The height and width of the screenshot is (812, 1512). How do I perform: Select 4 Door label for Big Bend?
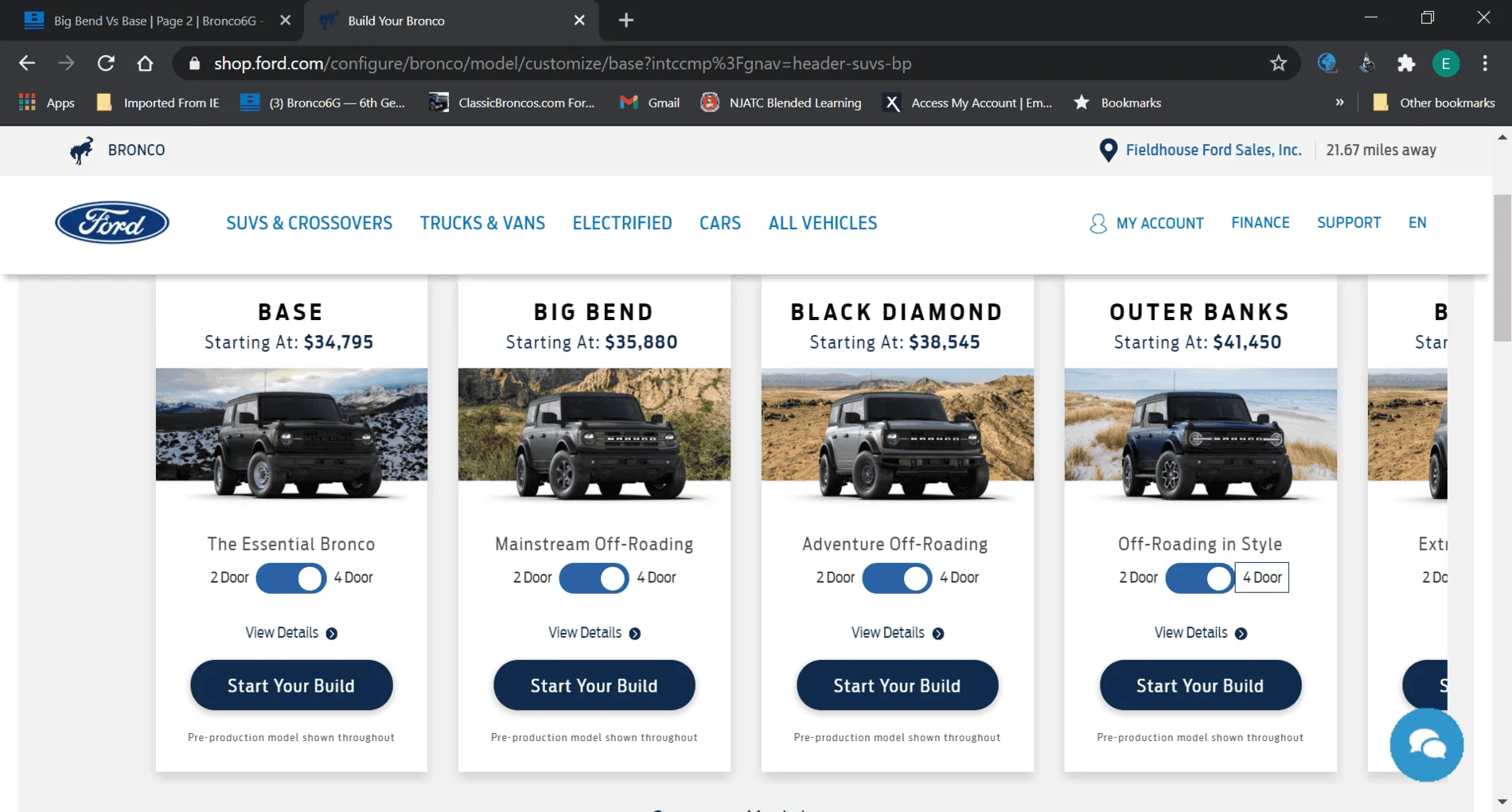click(657, 578)
